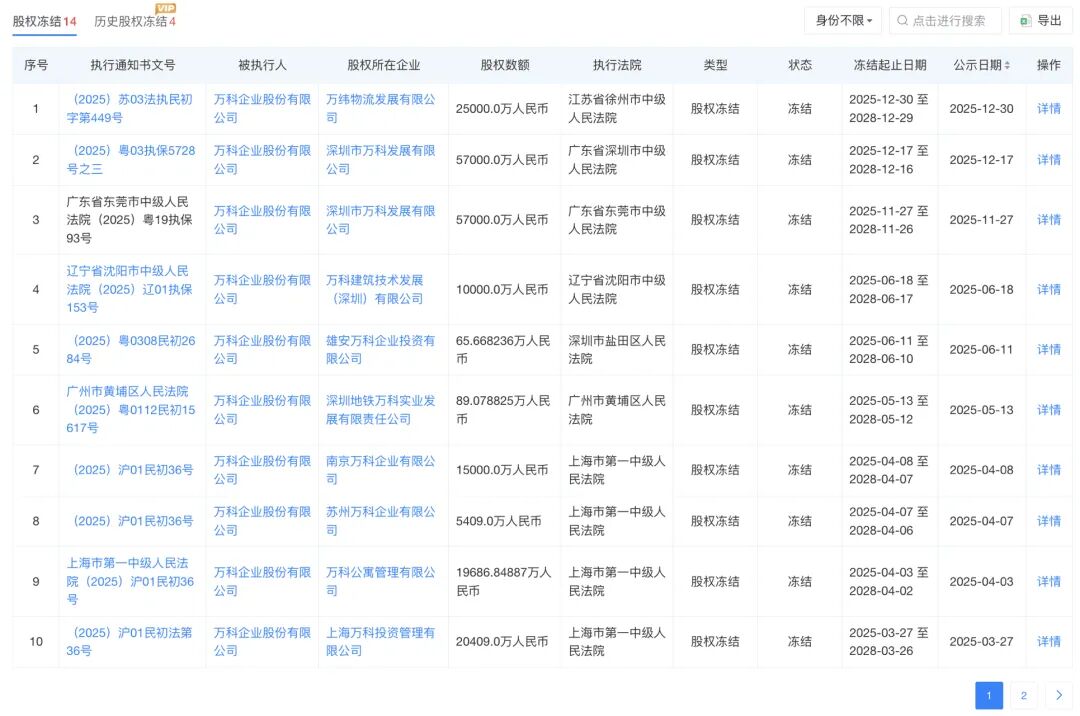This screenshot has height=716, width=1080.
Task: Open 深圳市万科发展有限公司 in row 3
Action: coord(380,220)
